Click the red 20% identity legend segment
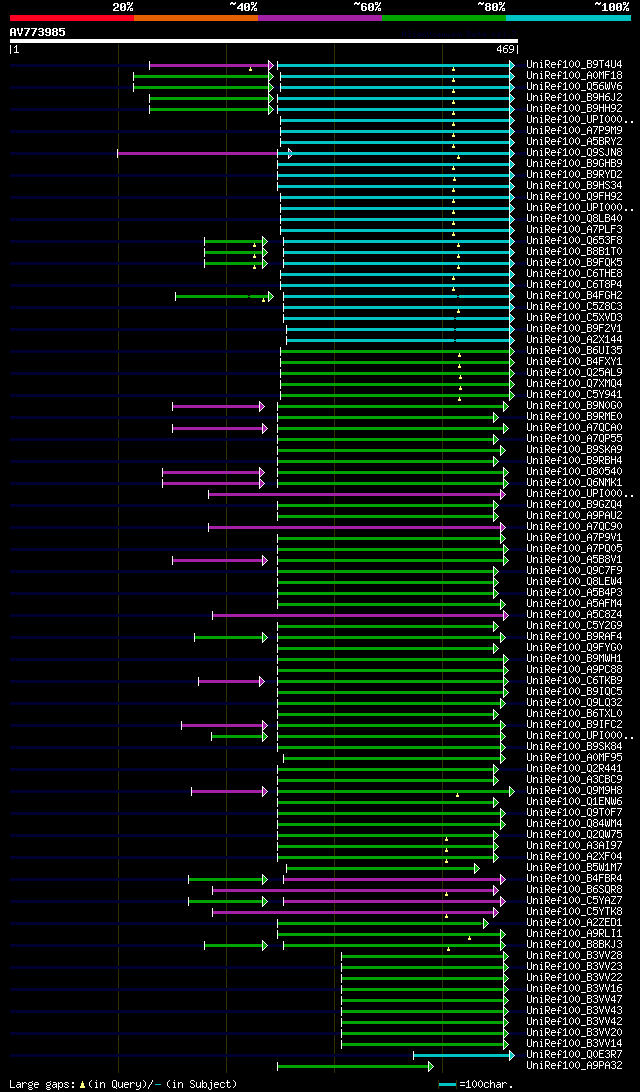 point(72,17)
